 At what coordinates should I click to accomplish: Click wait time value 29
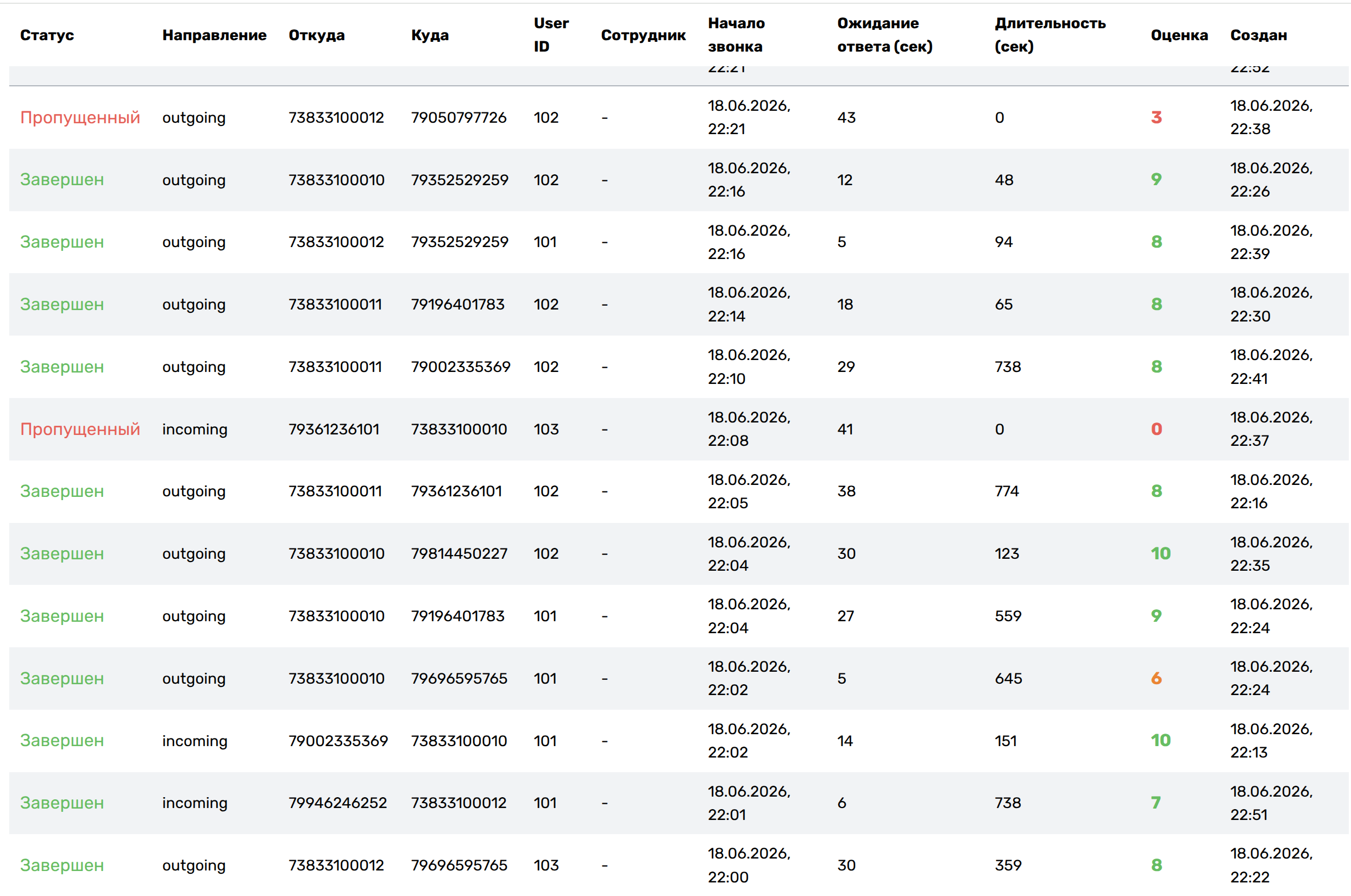coord(846,367)
